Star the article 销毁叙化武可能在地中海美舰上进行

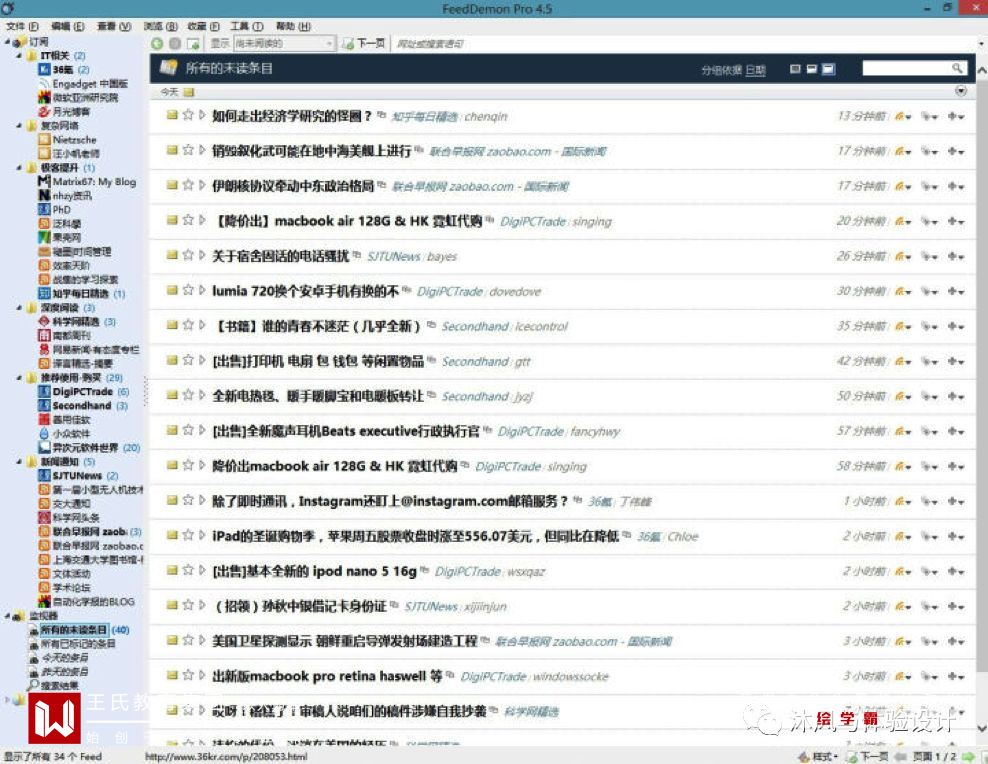point(188,150)
